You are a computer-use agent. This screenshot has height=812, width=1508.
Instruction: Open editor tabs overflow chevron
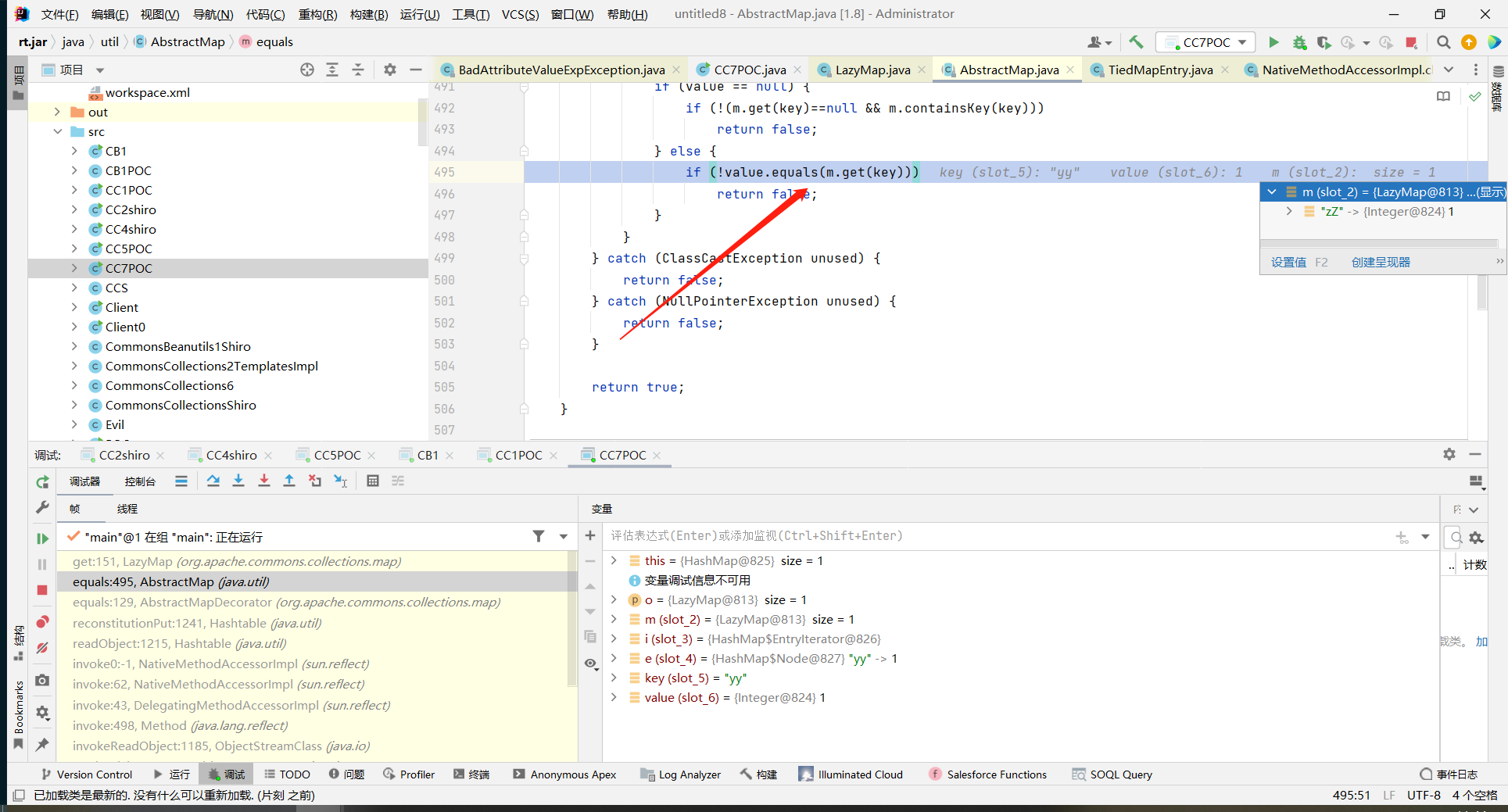(1449, 70)
